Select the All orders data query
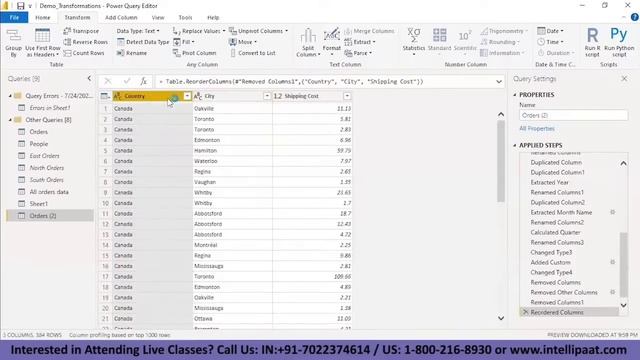640x360 pixels. point(49,192)
